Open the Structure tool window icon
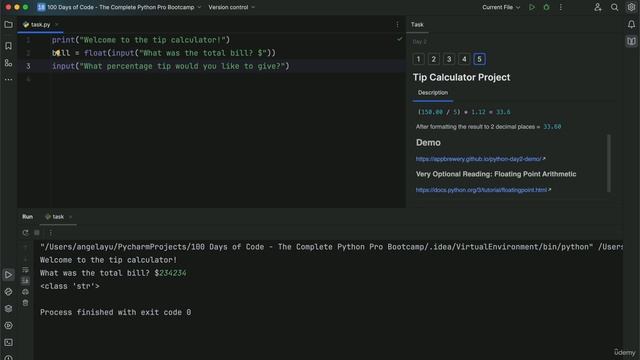This screenshot has height=360, width=640. coord(8,63)
